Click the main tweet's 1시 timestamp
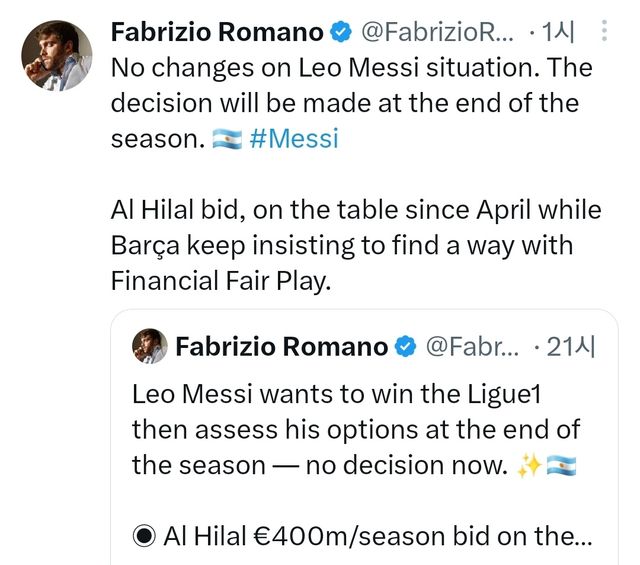640x565 pixels. click(x=558, y=33)
